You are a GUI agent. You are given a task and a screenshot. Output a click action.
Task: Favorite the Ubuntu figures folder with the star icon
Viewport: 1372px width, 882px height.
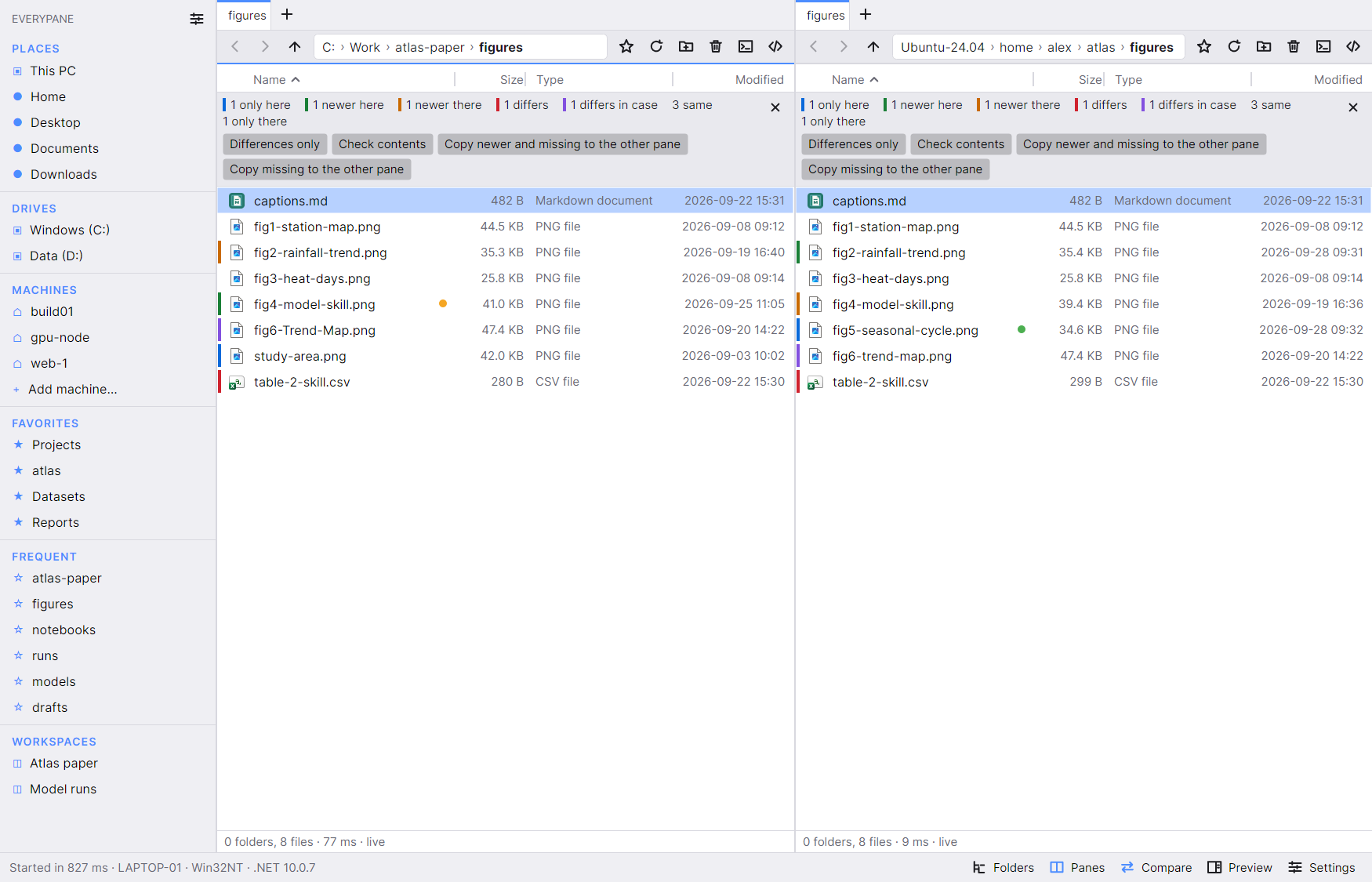(x=1204, y=47)
